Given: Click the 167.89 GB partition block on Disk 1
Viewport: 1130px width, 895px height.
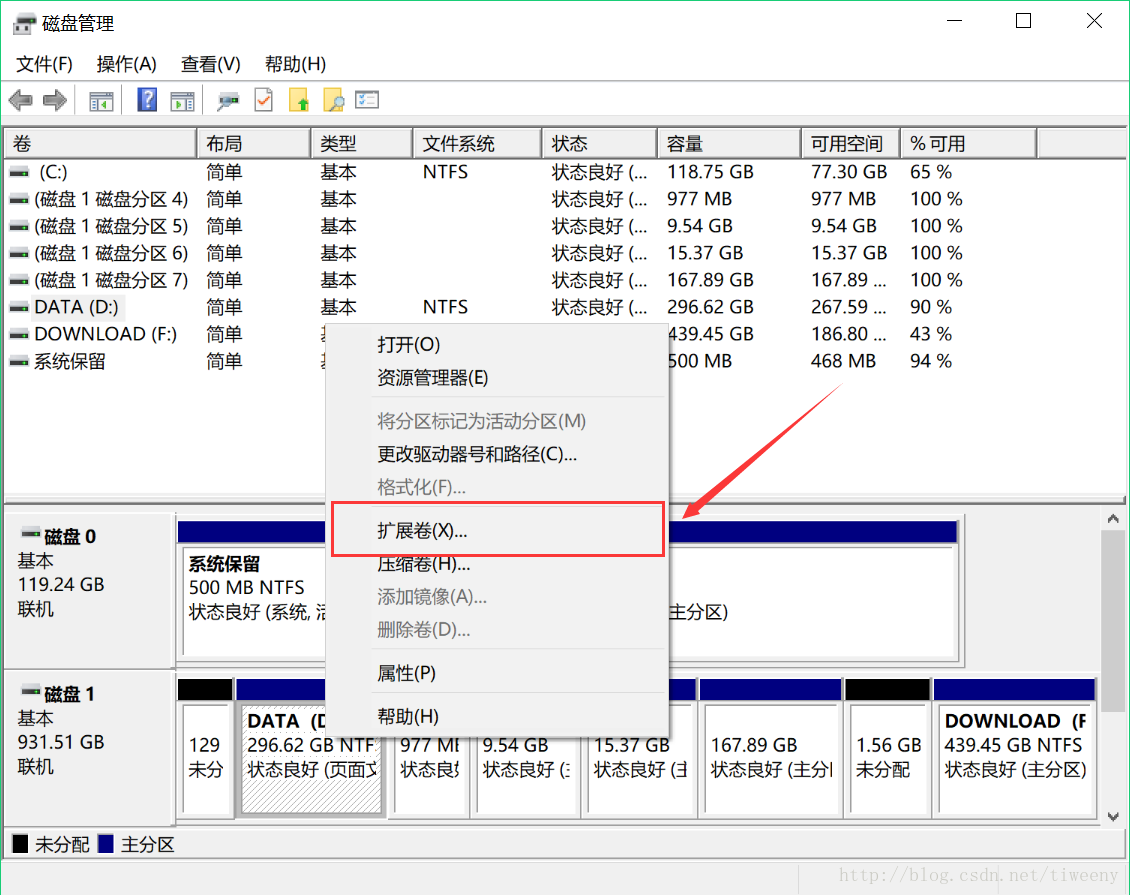Looking at the screenshot, I should click(x=771, y=759).
